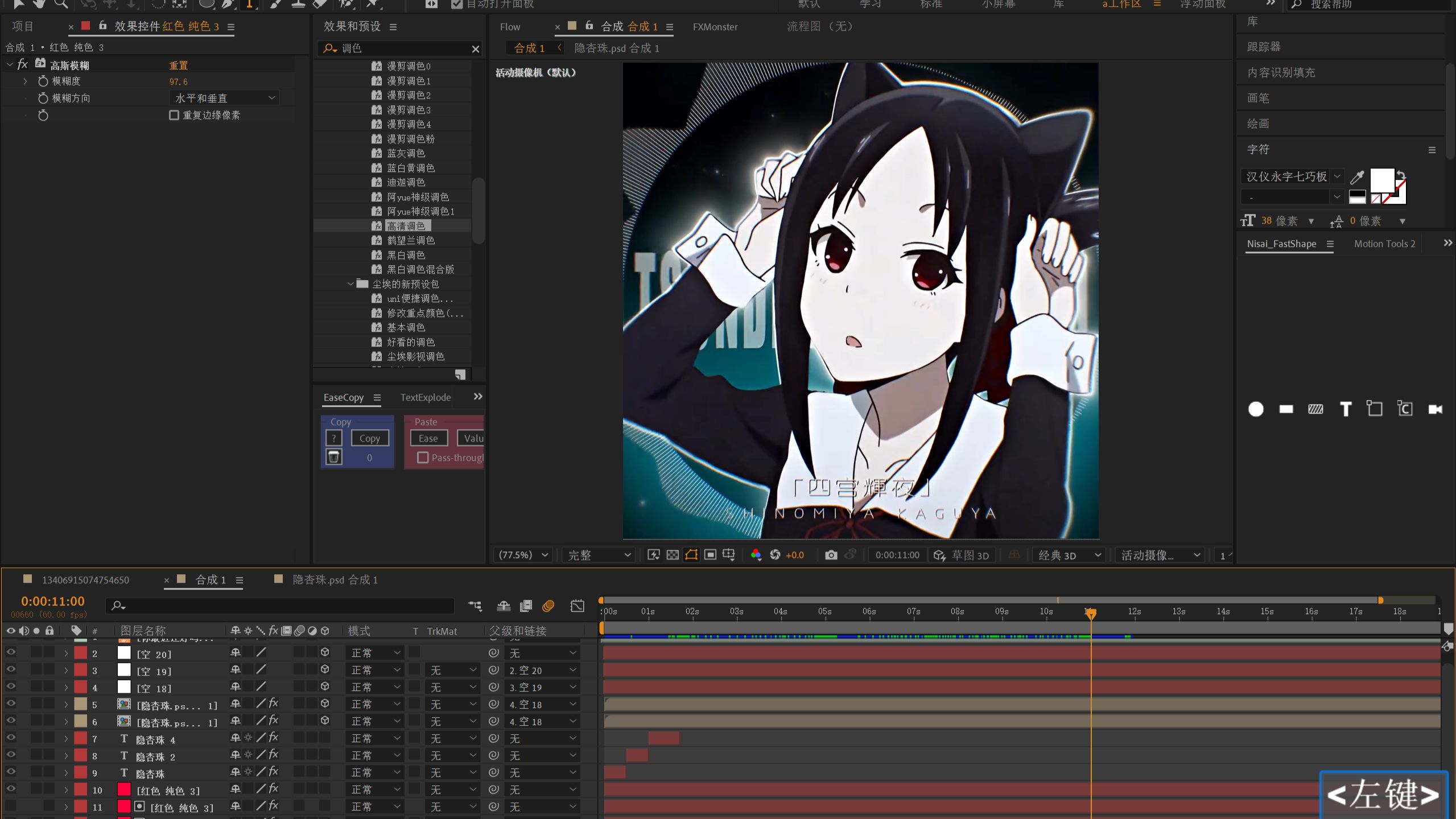Toggle stopwatch for 模糊方向 property
Screen dimensions: 1456x819
click(x=43, y=98)
